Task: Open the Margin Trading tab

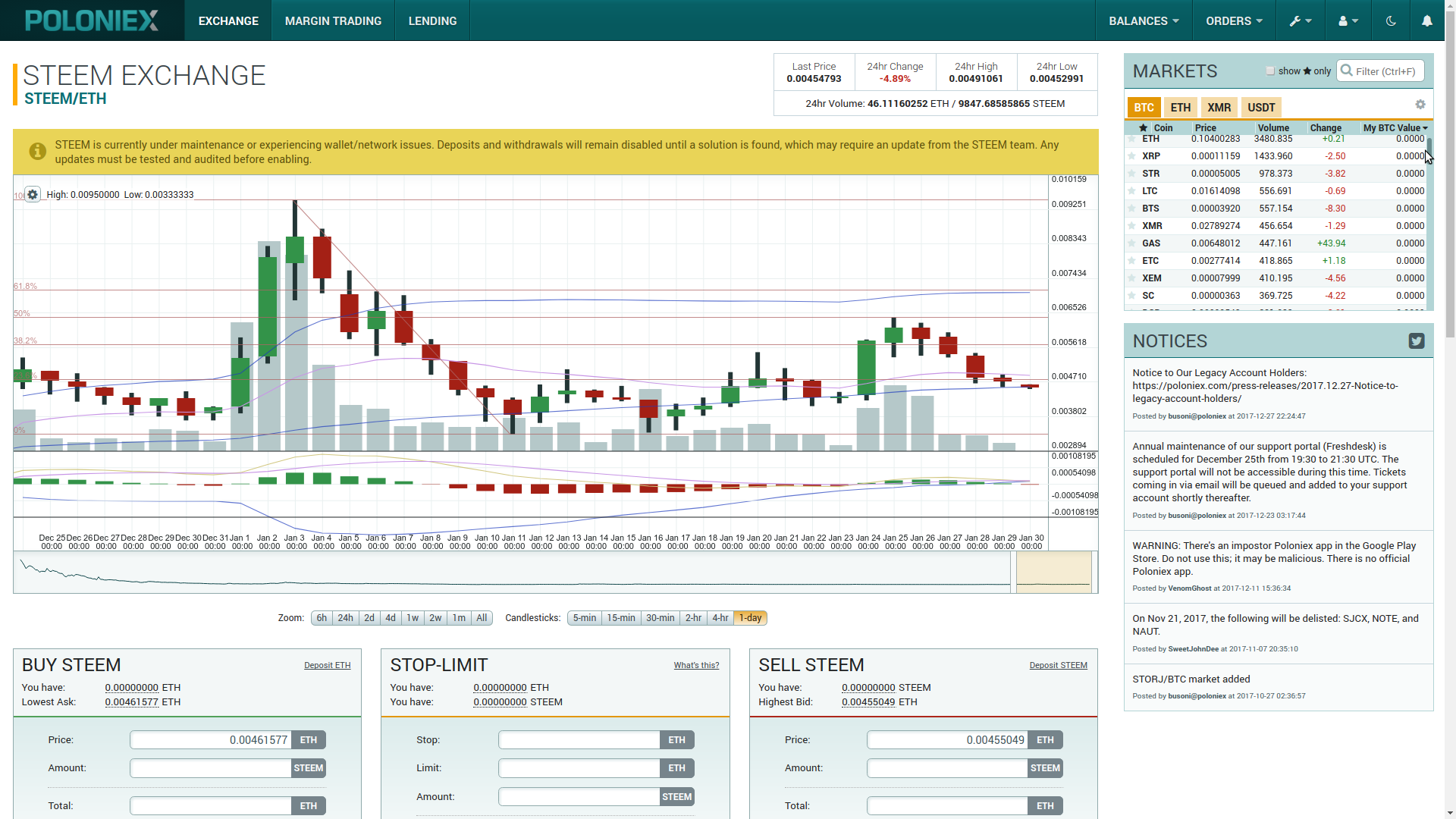Action: [333, 20]
